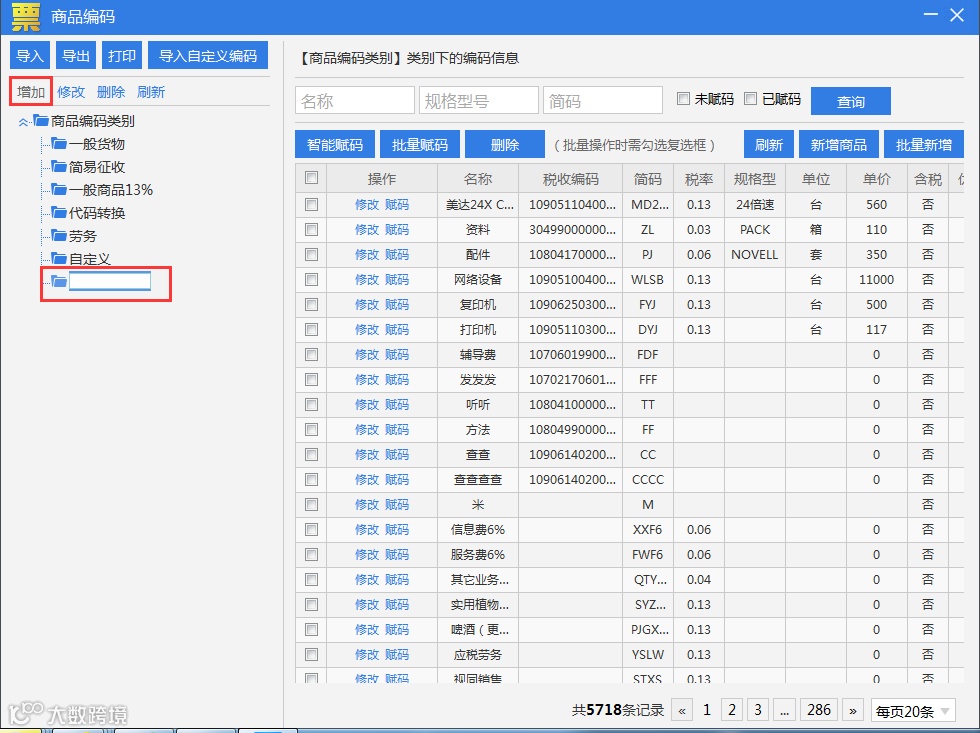The image size is (980, 733).
Task: Select the 劳务 folder icon
Action: point(59,236)
